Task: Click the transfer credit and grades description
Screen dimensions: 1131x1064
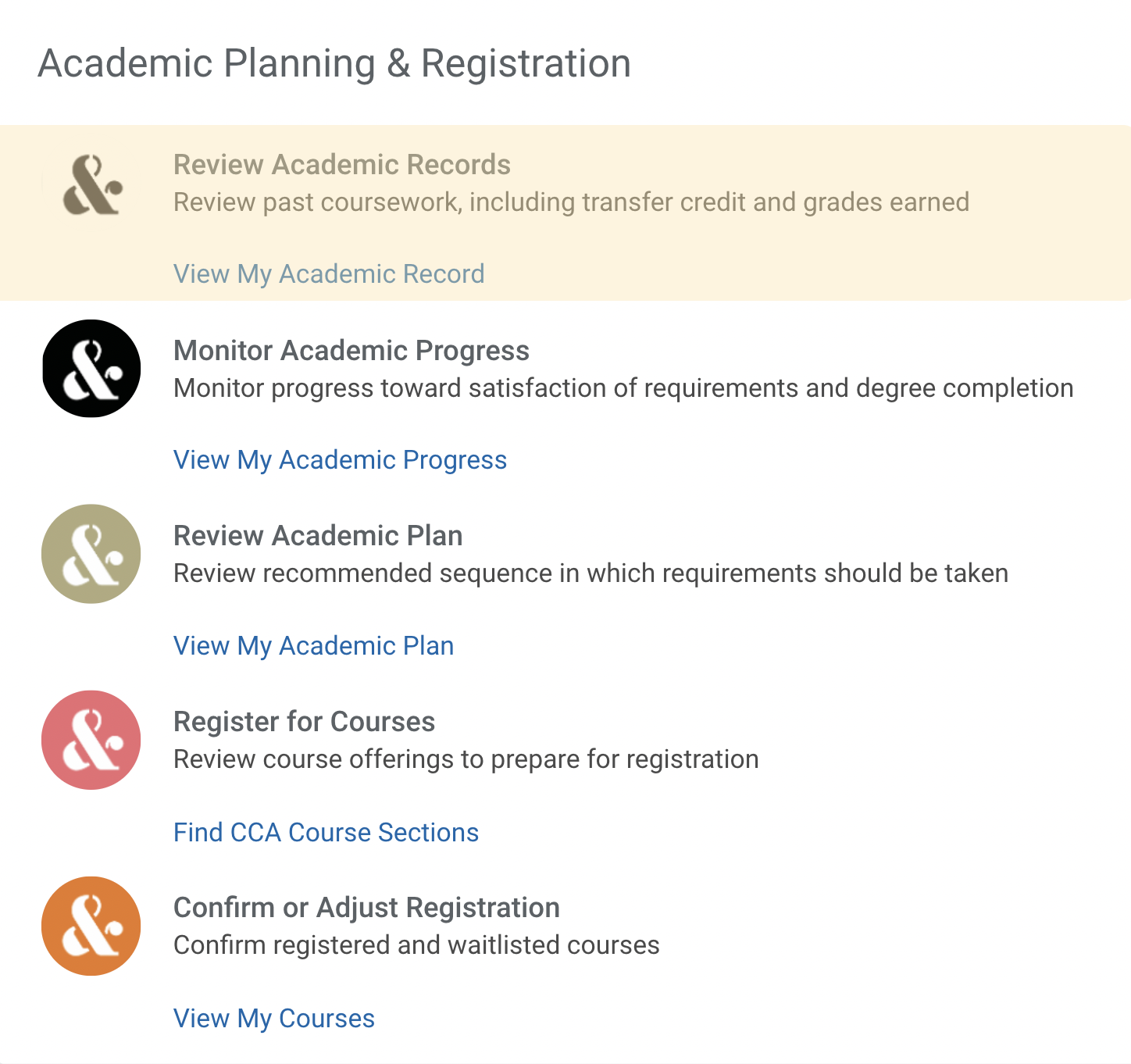Action: pyautogui.click(x=571, y=202)
